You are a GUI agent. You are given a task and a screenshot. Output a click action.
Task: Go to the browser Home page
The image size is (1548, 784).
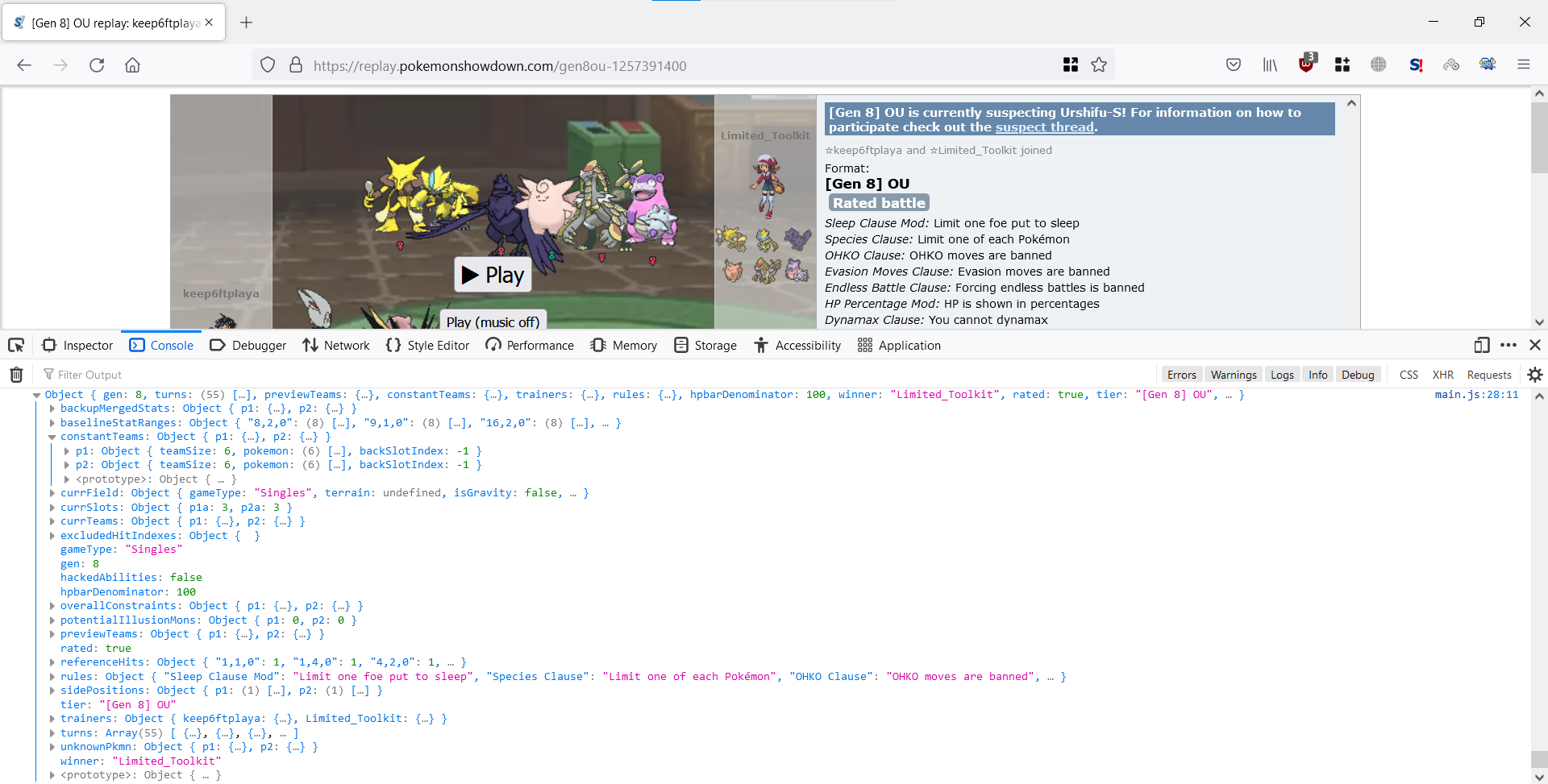coord(132,65)
